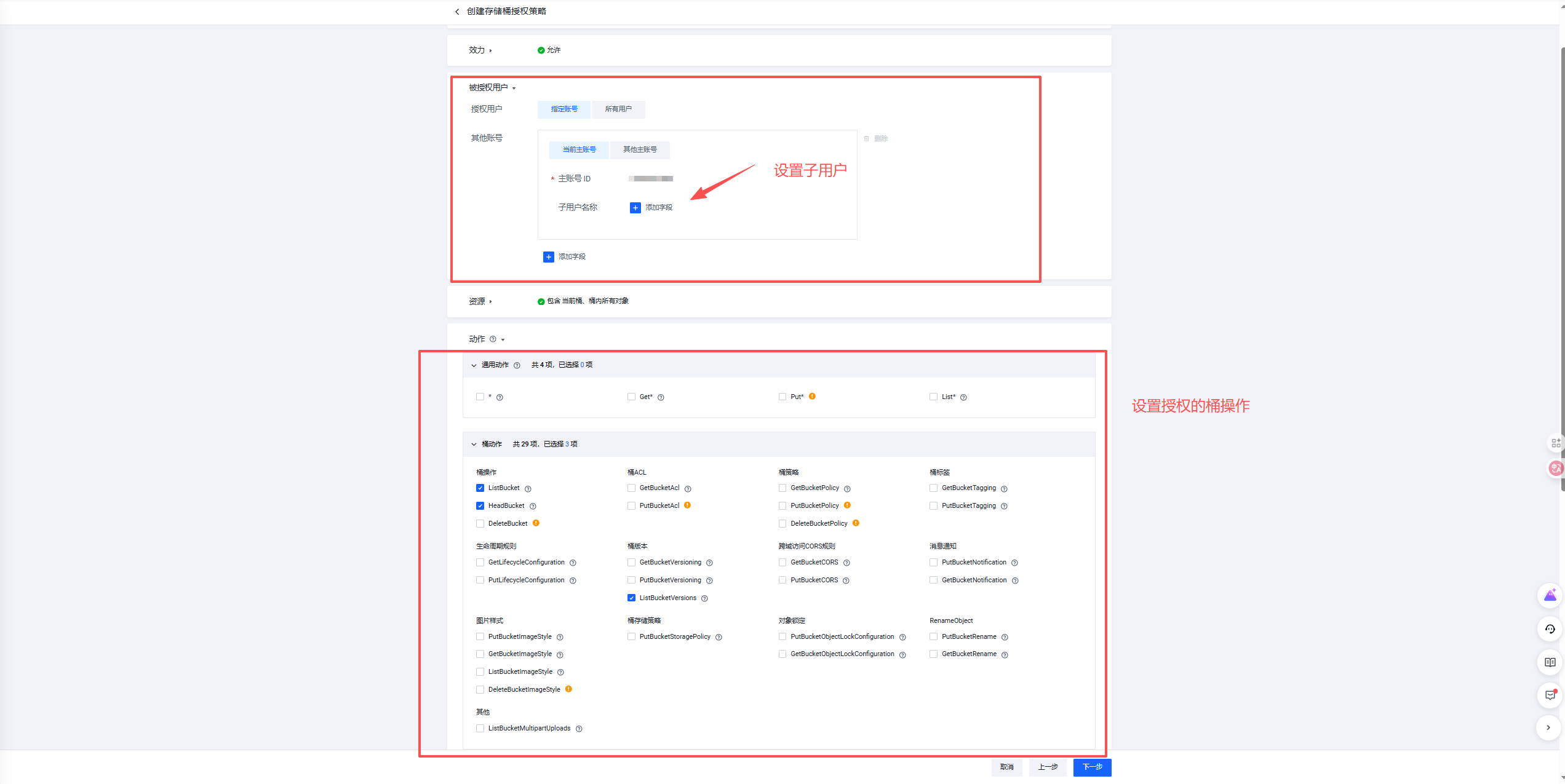Click orange warning icon beside DeleteBucket
The height and width of the screenshot is (784, 1565).
(536, 523)
